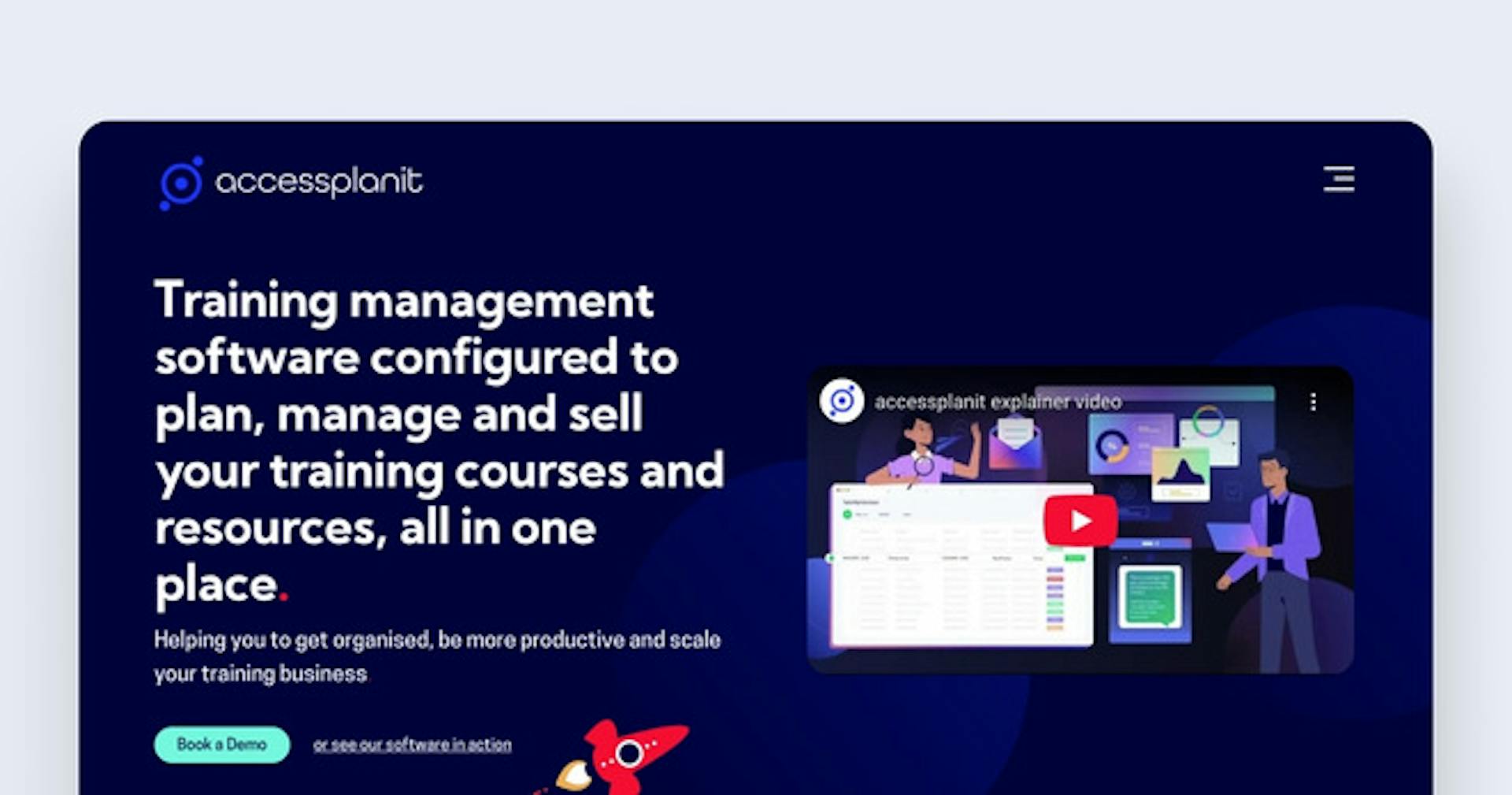The image size is (1512, 795).
Task: Click the accessplanit logo
Action: [x=291, y=183]
